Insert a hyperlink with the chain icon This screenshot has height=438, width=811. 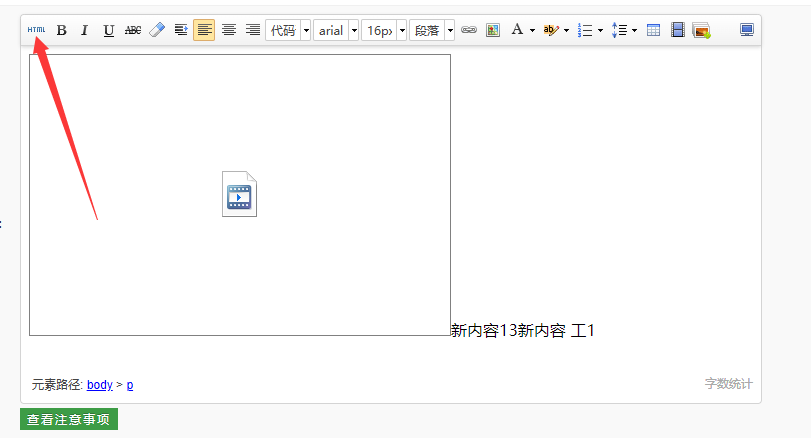[469, 30]
